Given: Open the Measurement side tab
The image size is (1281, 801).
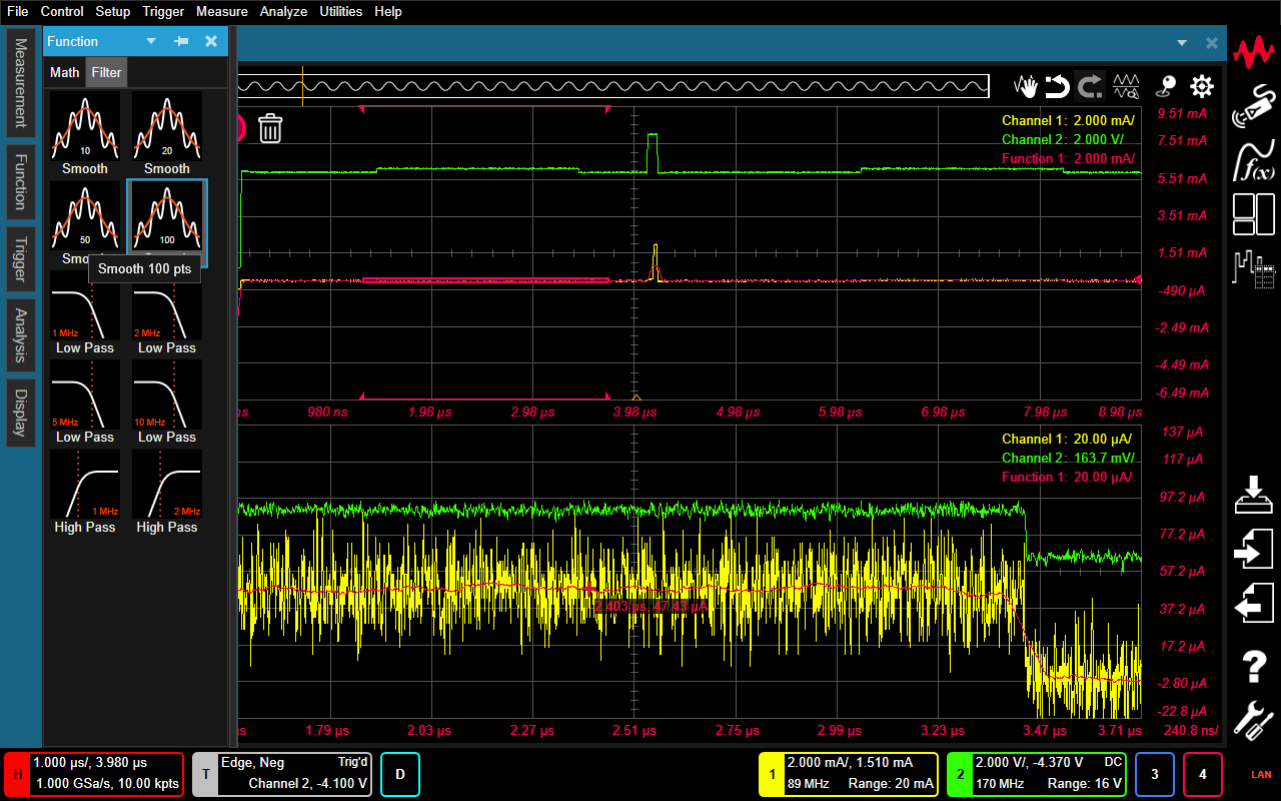Looking at the screenshot, I should click(x=20, y=83).
